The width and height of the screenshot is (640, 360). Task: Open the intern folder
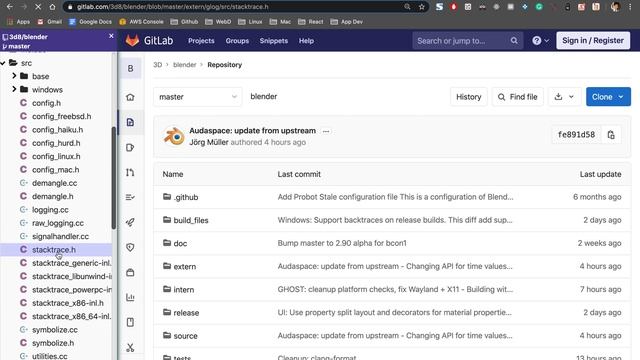[x=184, y=289]
